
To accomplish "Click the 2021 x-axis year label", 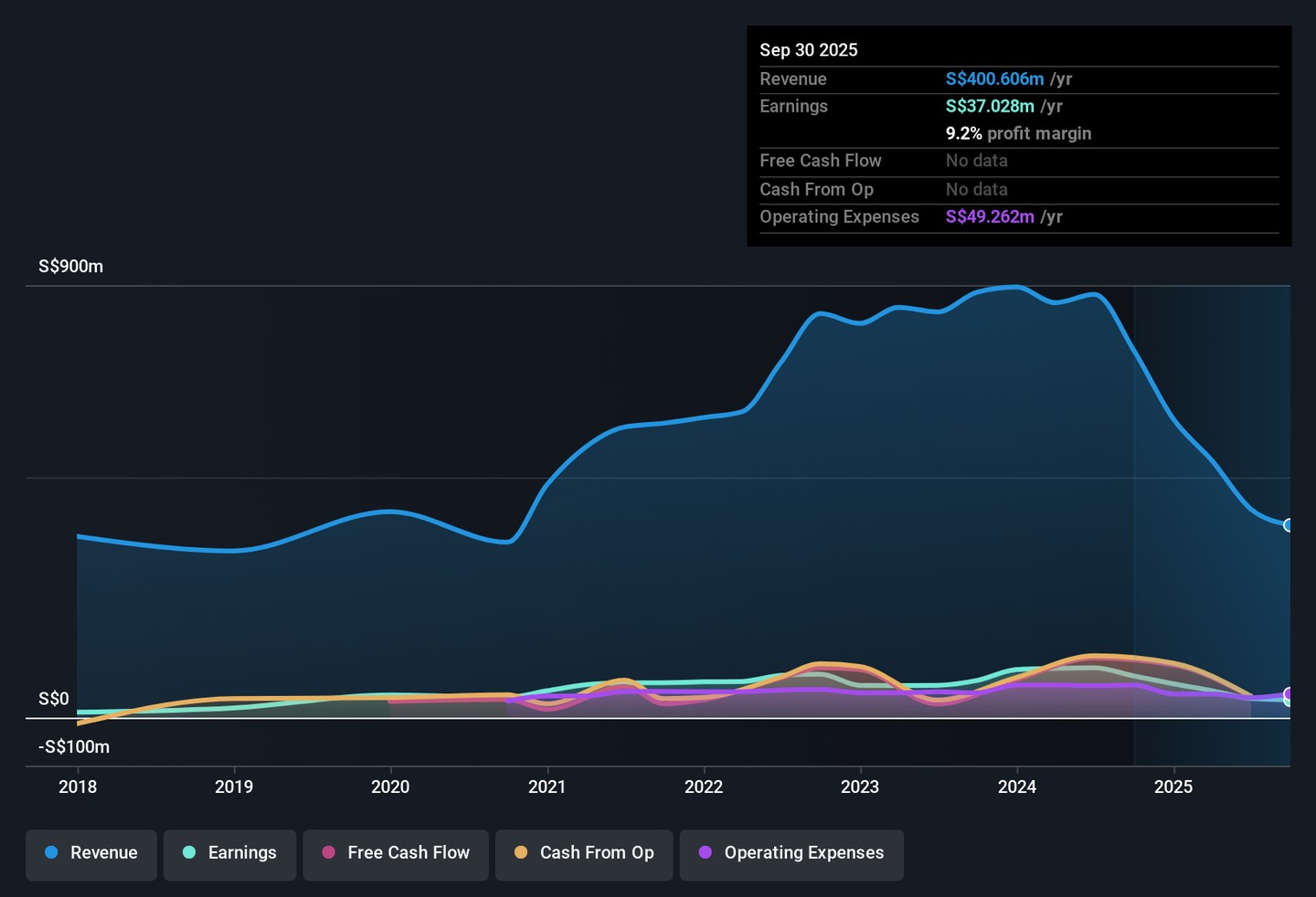I will (547, 786).
